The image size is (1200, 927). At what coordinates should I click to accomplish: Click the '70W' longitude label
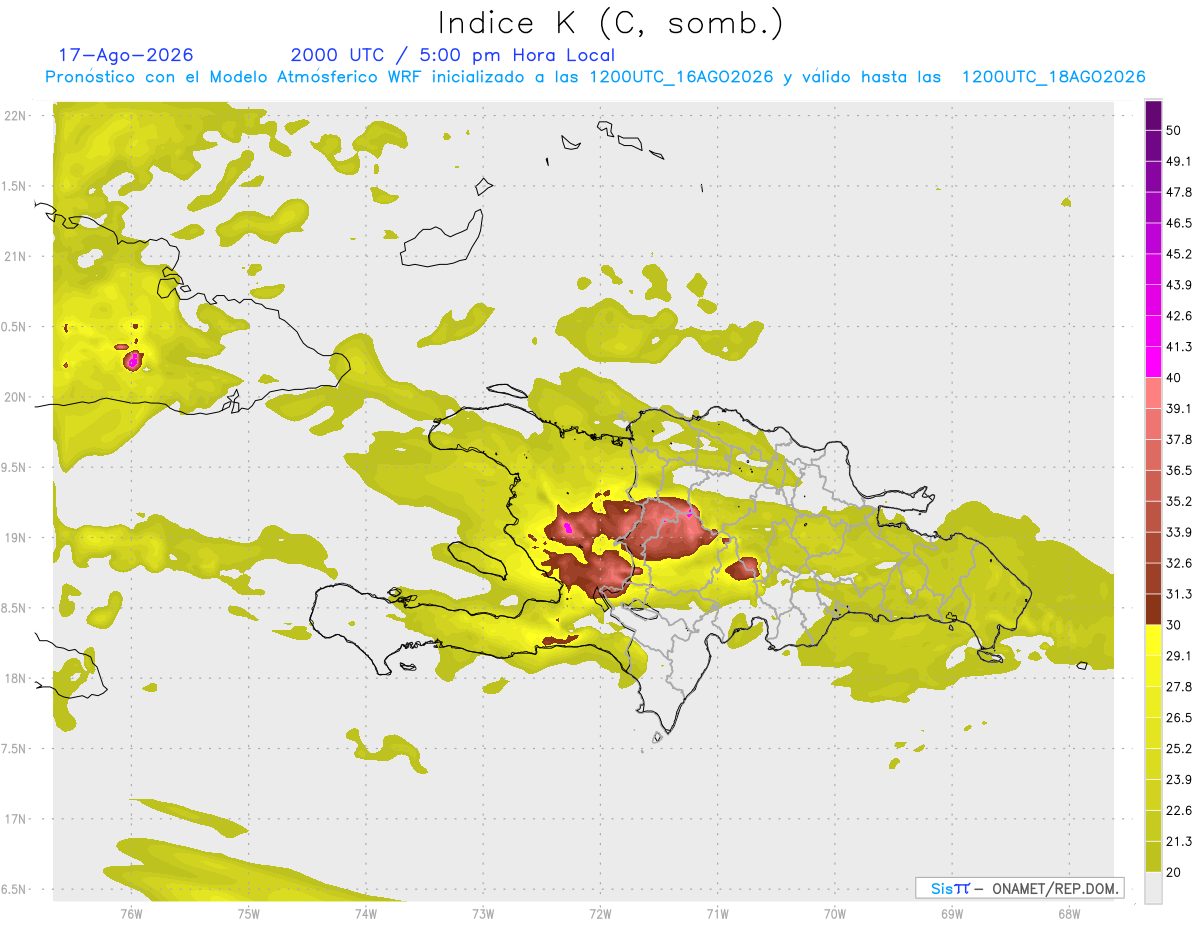coord(835,913)
